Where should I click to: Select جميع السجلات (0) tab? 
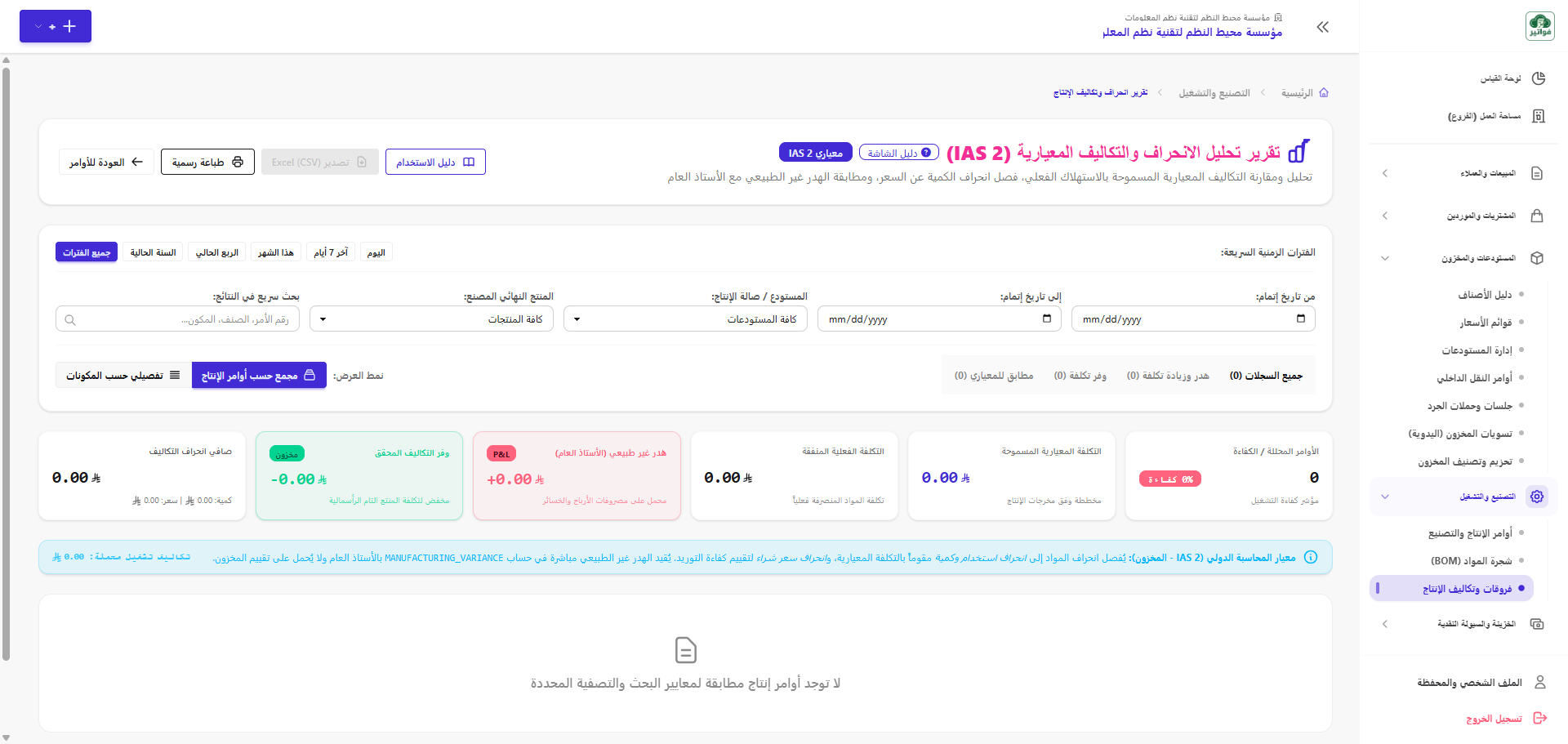tap(1266, 376)
